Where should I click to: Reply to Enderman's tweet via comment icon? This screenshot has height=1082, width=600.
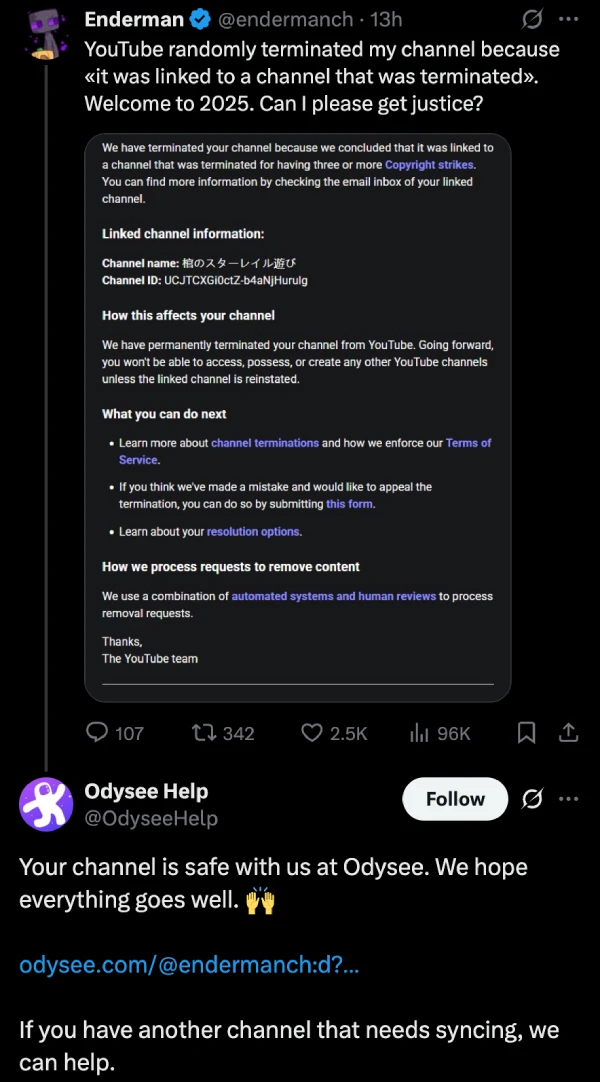[x=98, y=733]
